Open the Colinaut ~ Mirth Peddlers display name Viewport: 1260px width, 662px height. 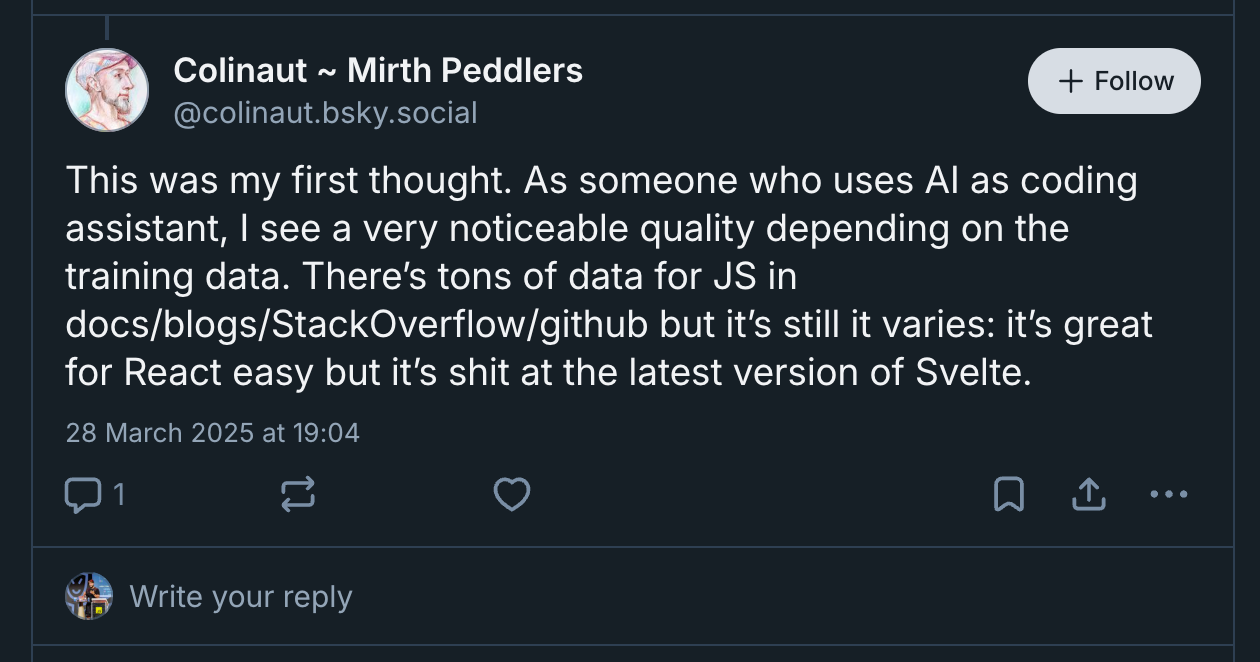(x=378, y=71)
